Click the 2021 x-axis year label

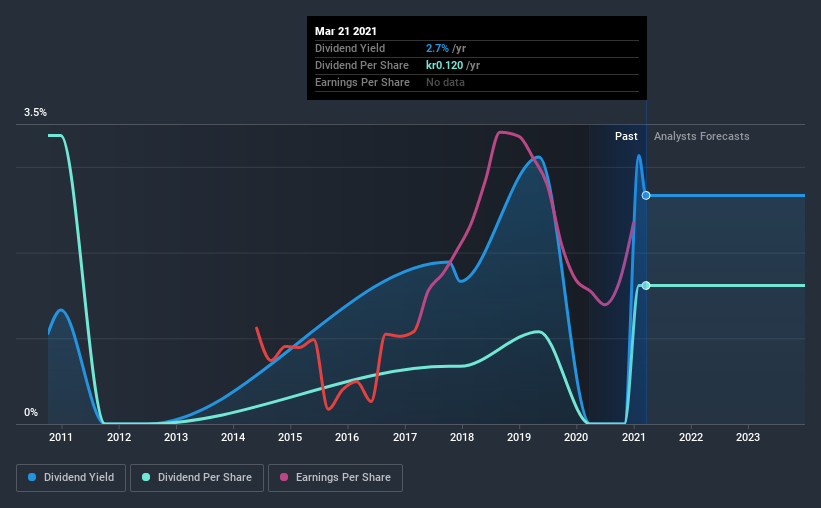click(x=634, y=437)
